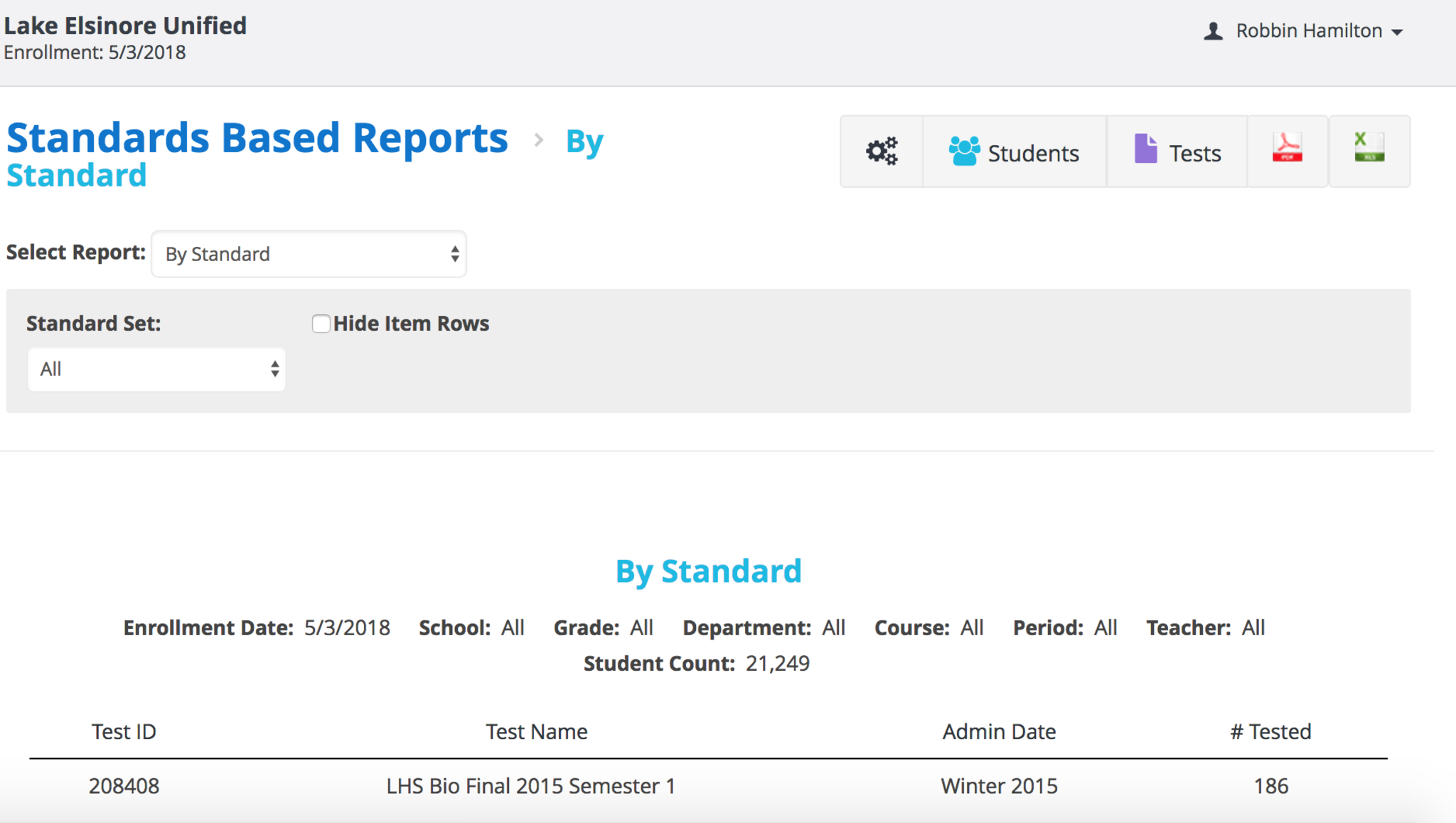
Task: Select LHS Bio Final 2015 Semester 1 row
Action: click(x=530, y=786)
